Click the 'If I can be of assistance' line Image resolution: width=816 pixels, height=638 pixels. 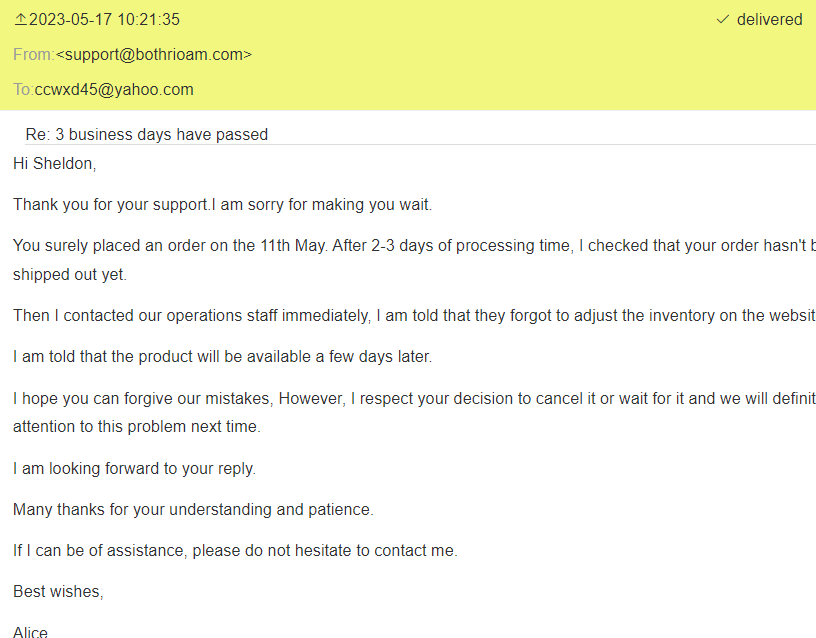click(x=235, y=550)
